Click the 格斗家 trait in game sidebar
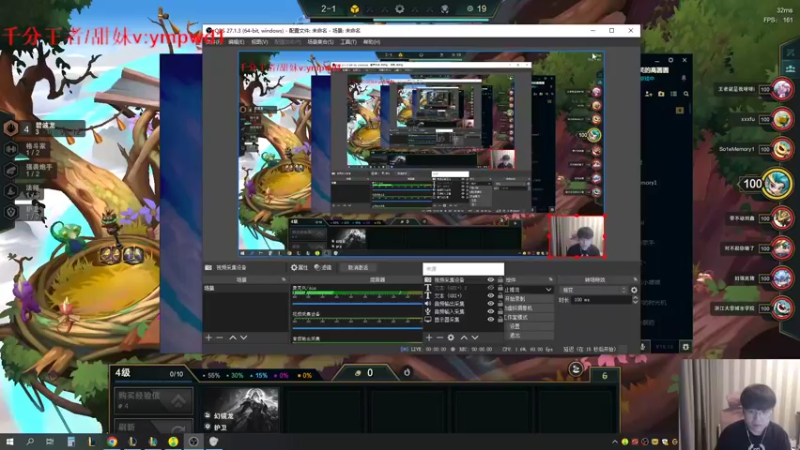Viewport: 800px width, 450px height. click(27, 149)
